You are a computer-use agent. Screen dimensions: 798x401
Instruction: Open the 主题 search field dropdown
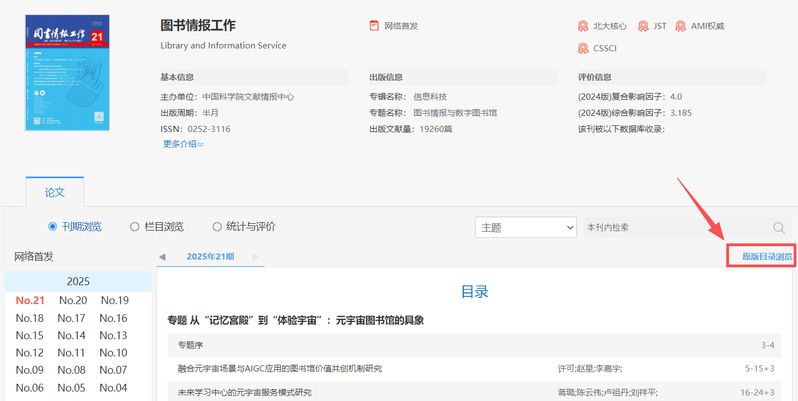(x=526, y=228)
